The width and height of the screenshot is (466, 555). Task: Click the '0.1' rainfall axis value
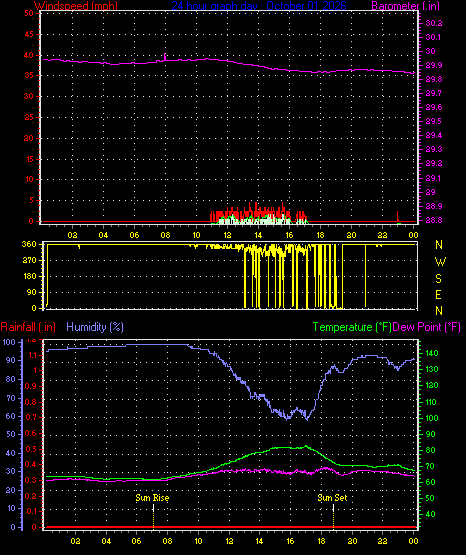coord(31,511)
